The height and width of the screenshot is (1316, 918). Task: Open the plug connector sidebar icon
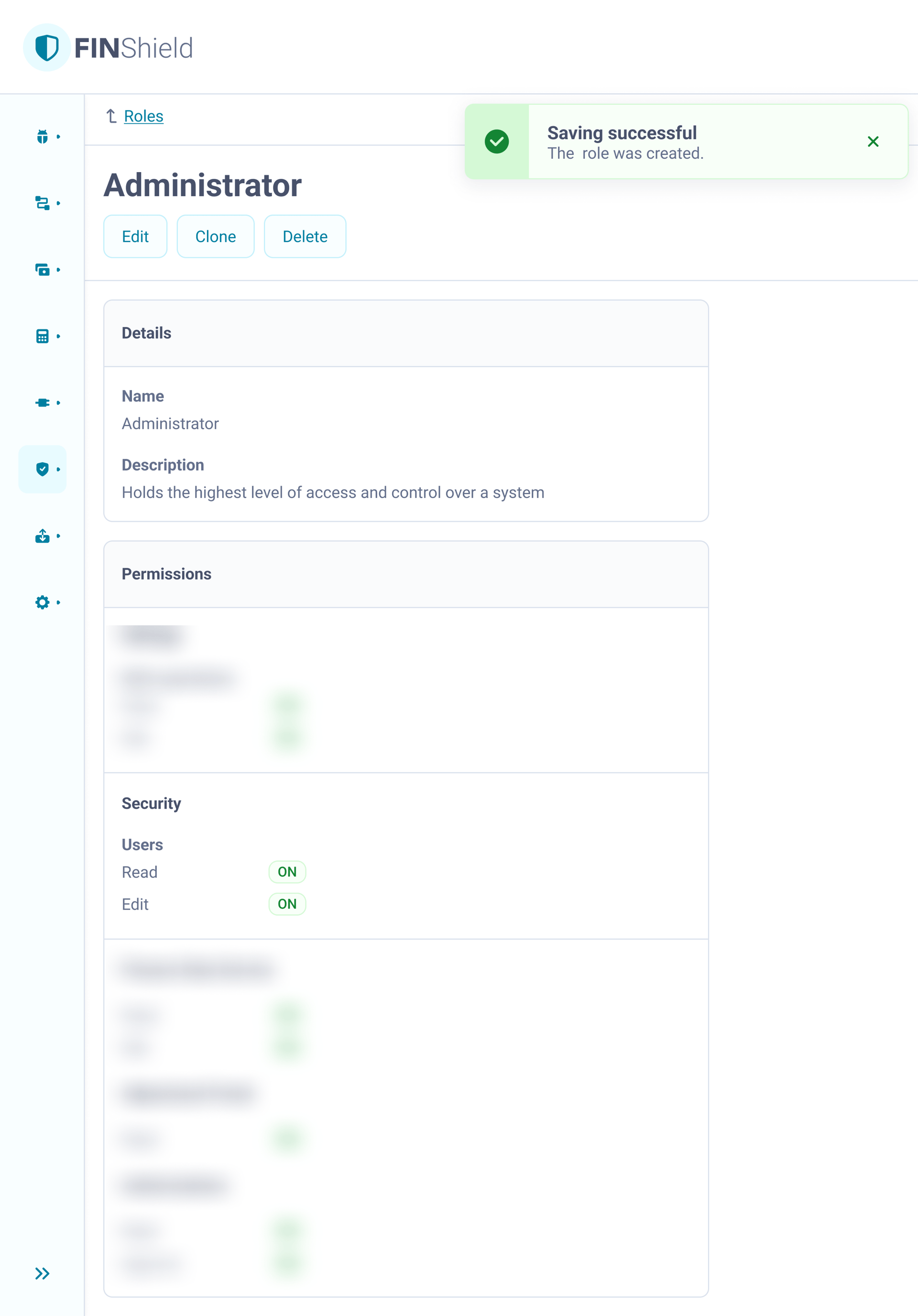[43, 403]
